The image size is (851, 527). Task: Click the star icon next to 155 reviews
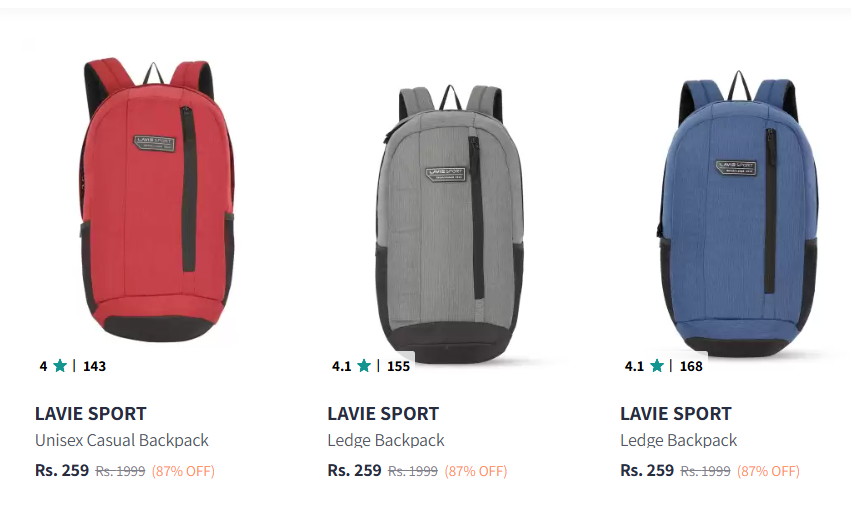pyautogui.click(x=364, y=366)
